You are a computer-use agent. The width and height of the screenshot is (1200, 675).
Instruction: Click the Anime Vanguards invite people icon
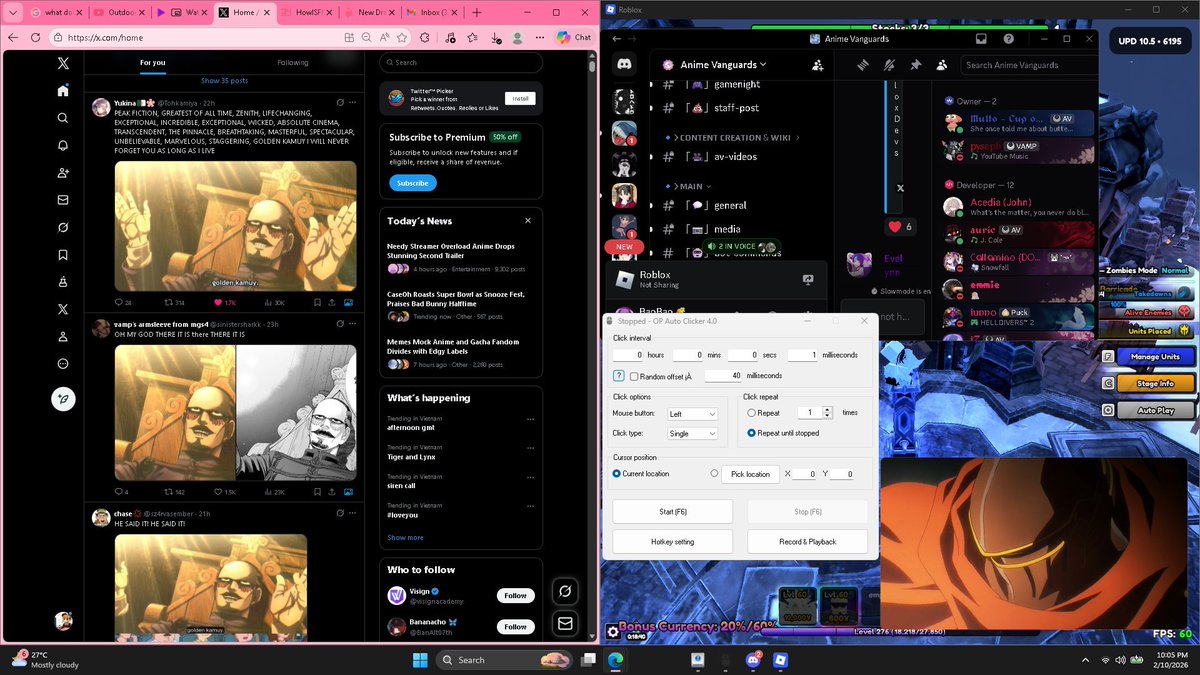(818, 64)
